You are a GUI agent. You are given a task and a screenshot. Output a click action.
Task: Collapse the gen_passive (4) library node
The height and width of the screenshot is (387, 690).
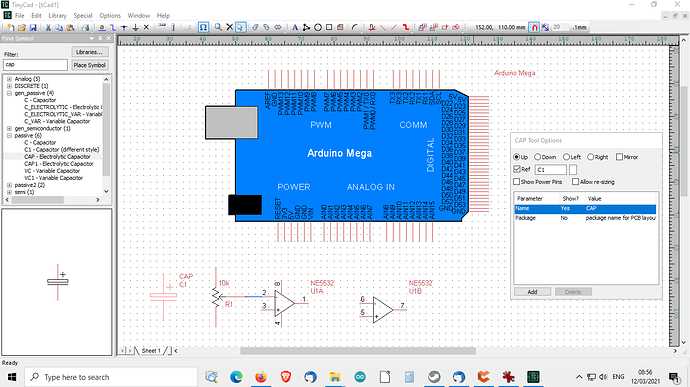pos(9,93)
